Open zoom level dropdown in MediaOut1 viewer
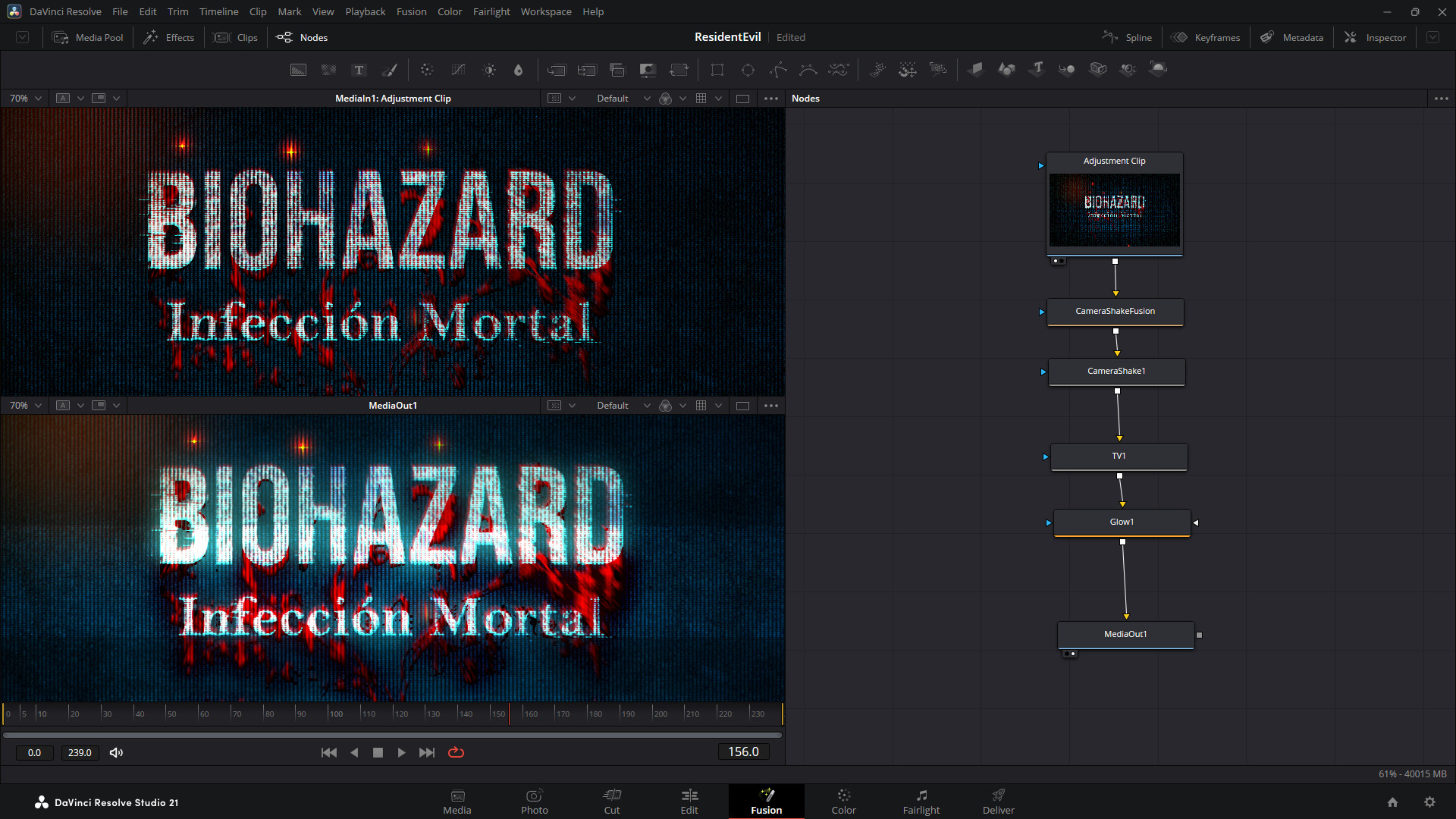1456x819 pixels. (25, 406)
